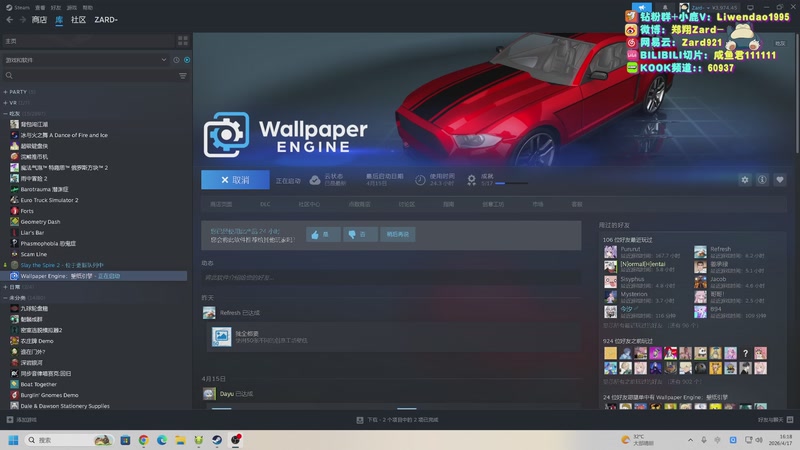The image size is (800, 450).
Task: Open the achievements icon
Action: point(471,180)
